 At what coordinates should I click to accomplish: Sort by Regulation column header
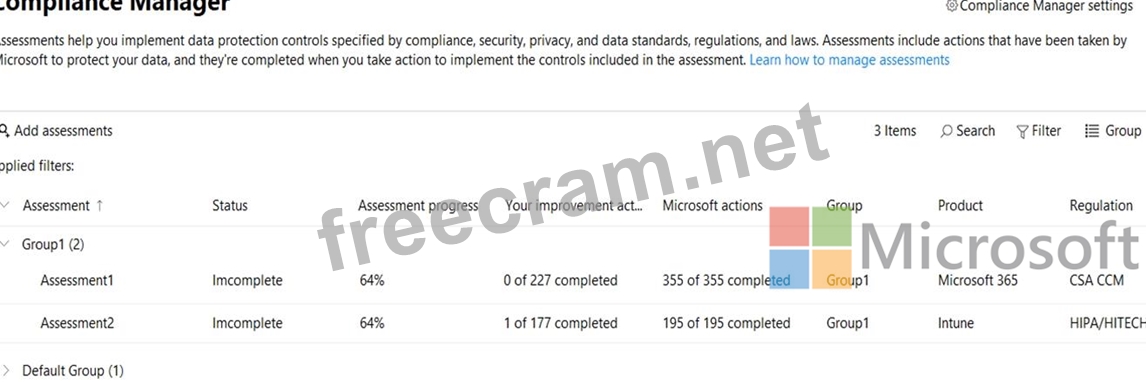click(x=1101, y=206)
